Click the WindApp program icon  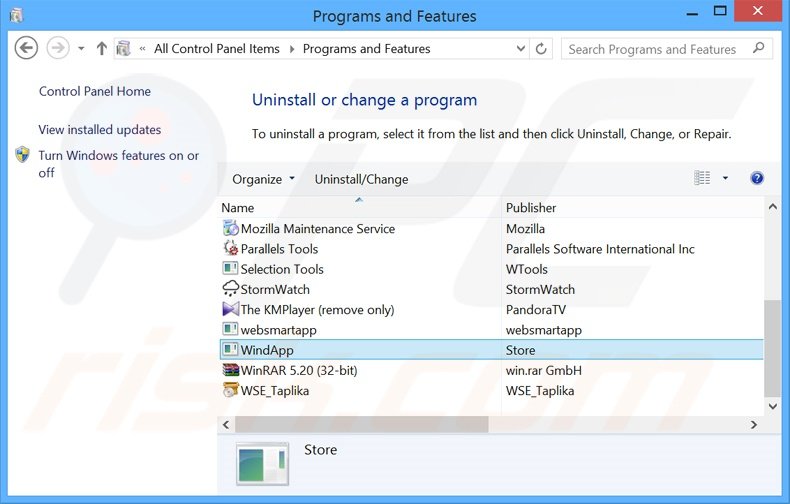(x=230, y=349)
